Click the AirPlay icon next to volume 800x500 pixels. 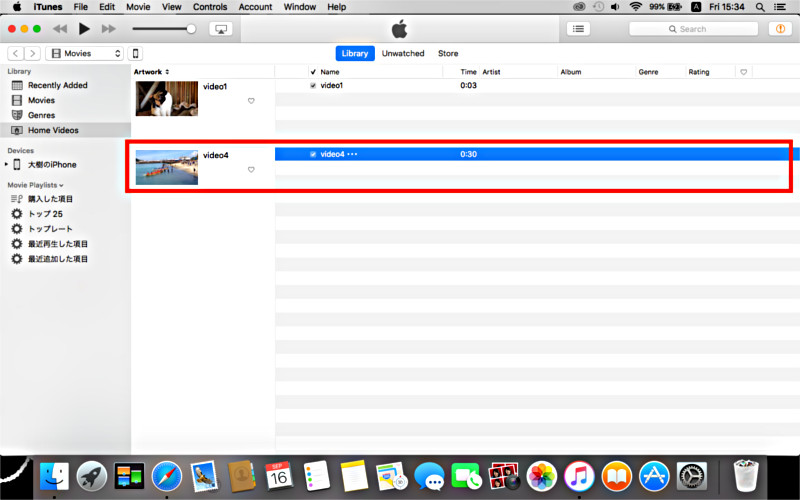220,29
